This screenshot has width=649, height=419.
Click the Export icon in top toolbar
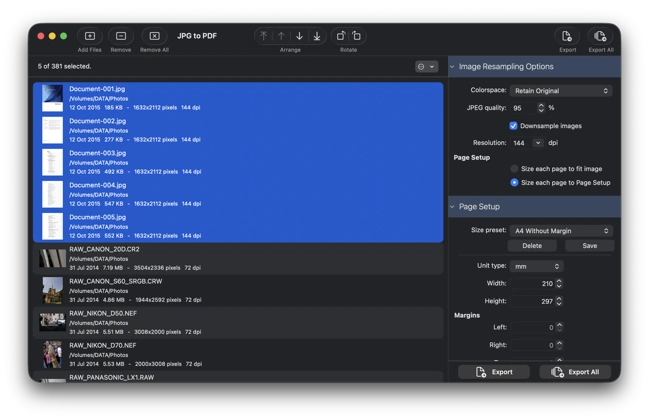tap(567, 36)
